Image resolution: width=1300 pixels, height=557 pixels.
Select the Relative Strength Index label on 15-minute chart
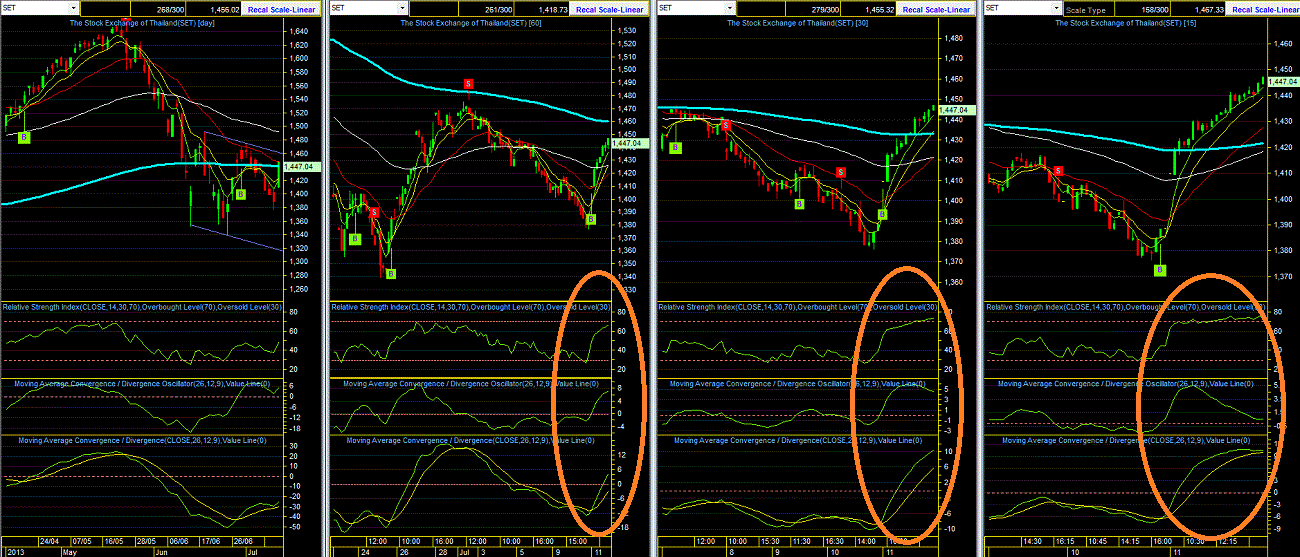coord(1125,305)
